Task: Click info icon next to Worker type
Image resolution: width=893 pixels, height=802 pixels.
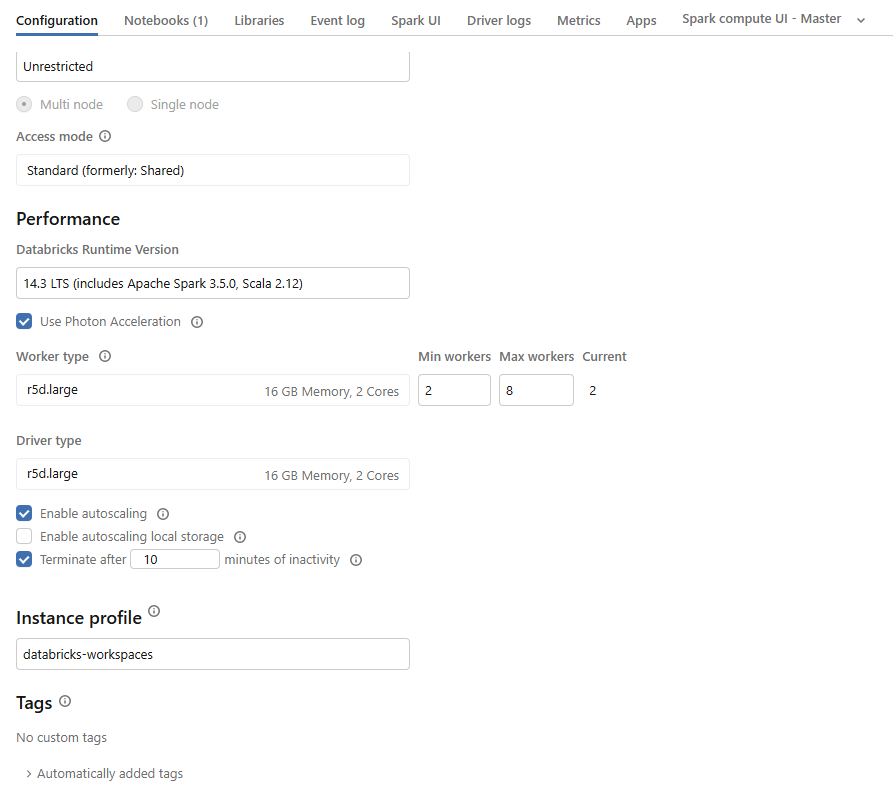Action: click(x=105, y=356)
